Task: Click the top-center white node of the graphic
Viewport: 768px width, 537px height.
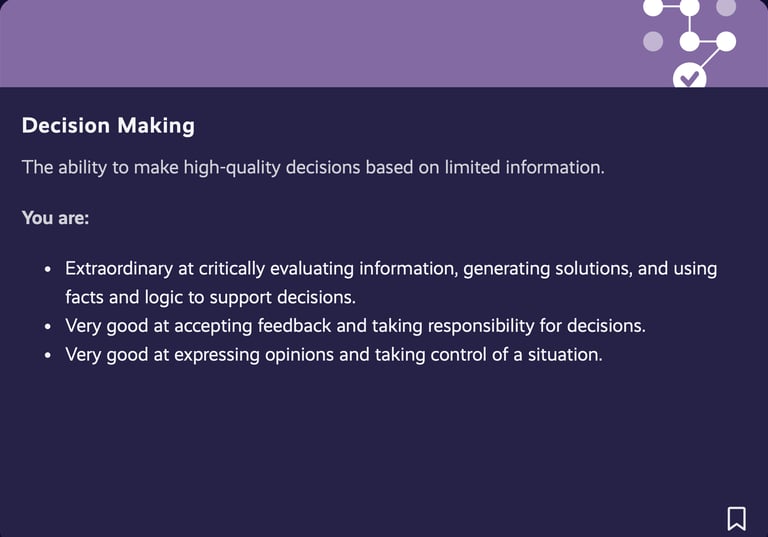Action: (x=689, y=7)
